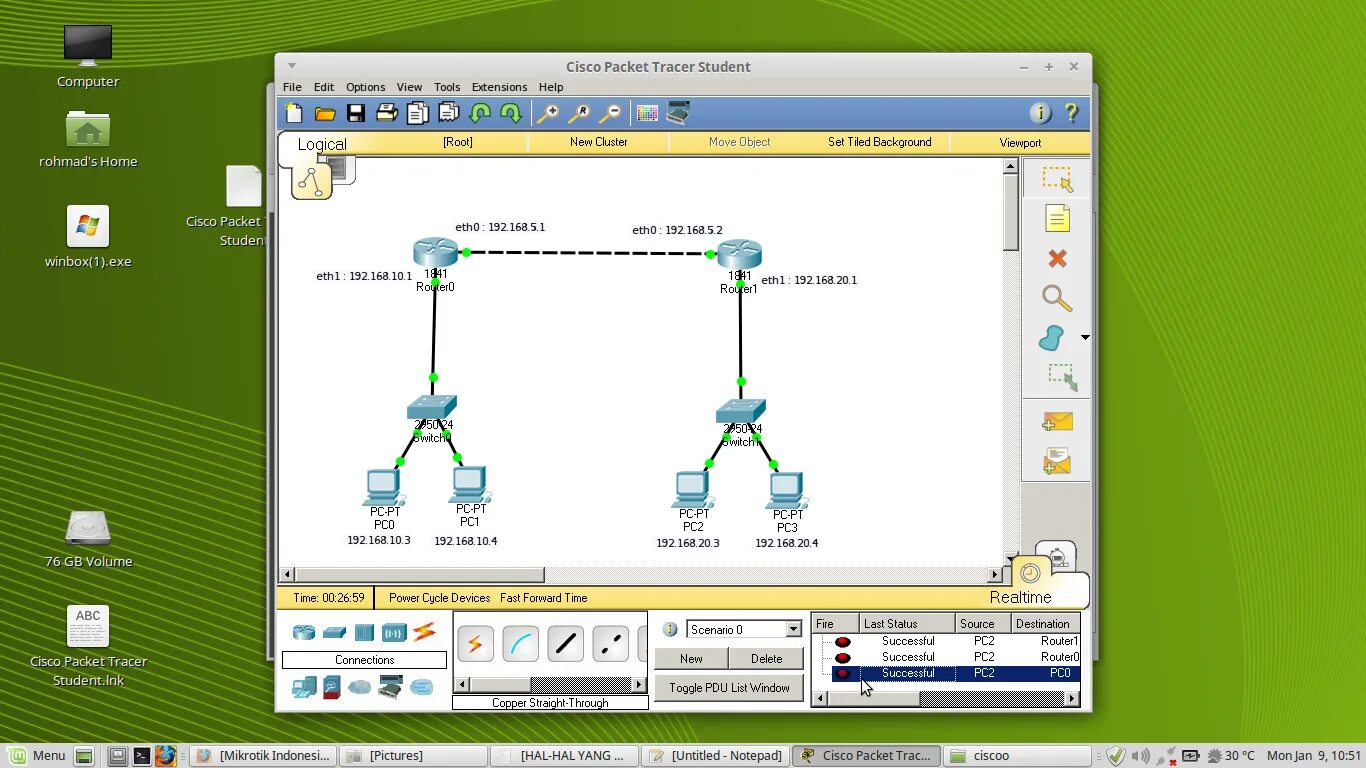Screen dimensions: 1366x768
Task: Select the WAN Emulation cloud category
Action: click(x=360, y=687)
